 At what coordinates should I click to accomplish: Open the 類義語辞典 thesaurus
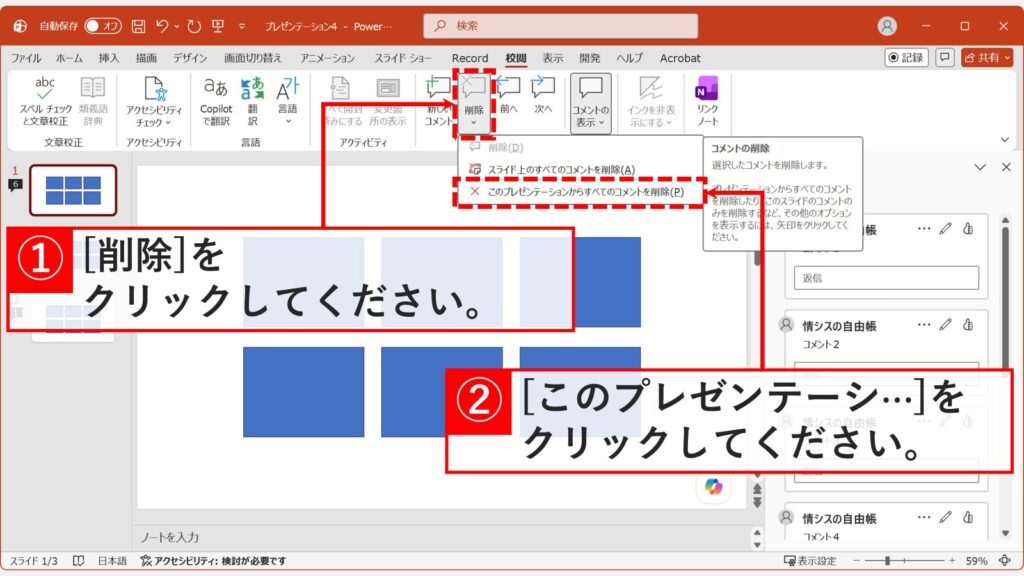(93, 101)
